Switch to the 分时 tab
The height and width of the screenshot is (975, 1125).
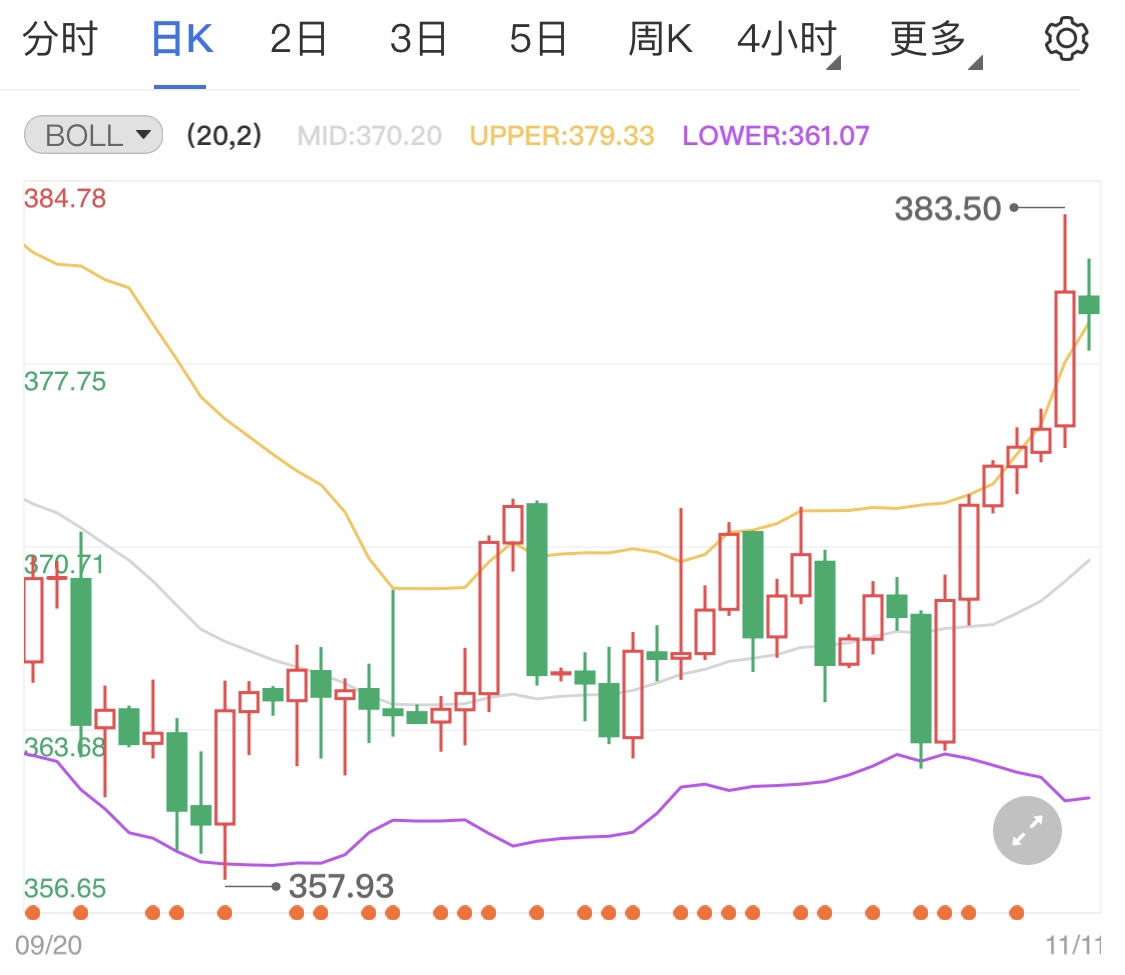click(x=60, y=39)
